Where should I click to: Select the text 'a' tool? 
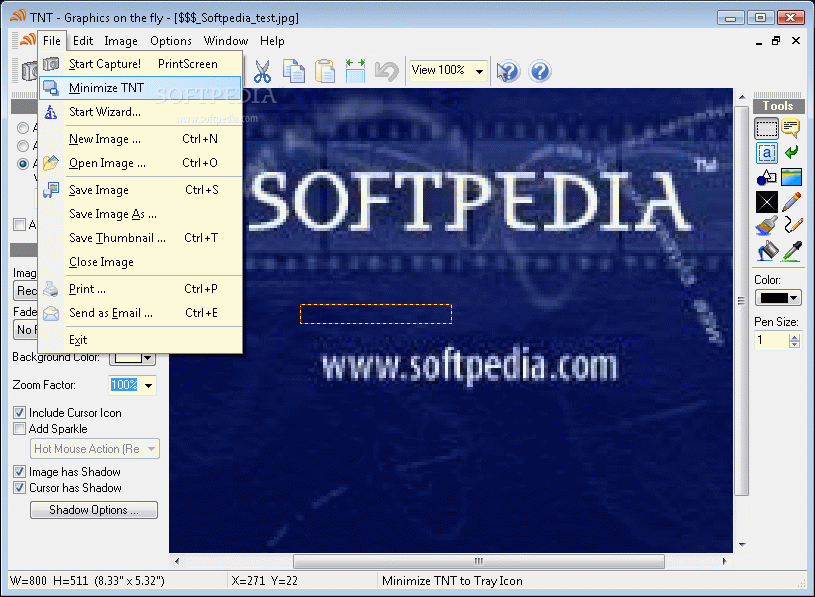pyautogui.click(x=767, y=153)
